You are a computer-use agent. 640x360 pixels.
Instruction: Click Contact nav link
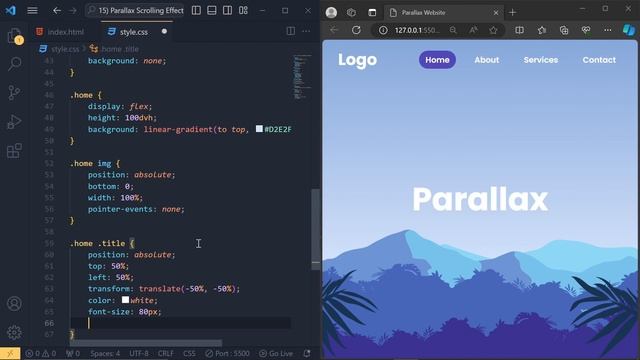[x=599, y=60]
